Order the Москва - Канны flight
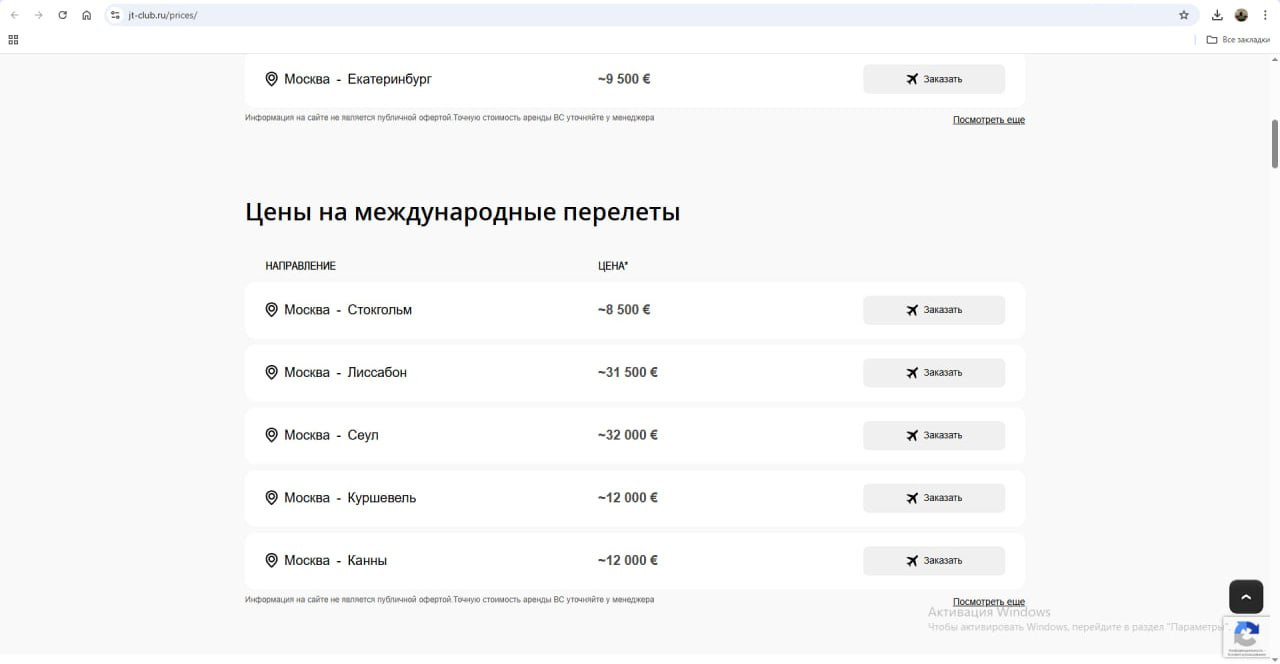The image size is (1280, 664). point(933,561)
